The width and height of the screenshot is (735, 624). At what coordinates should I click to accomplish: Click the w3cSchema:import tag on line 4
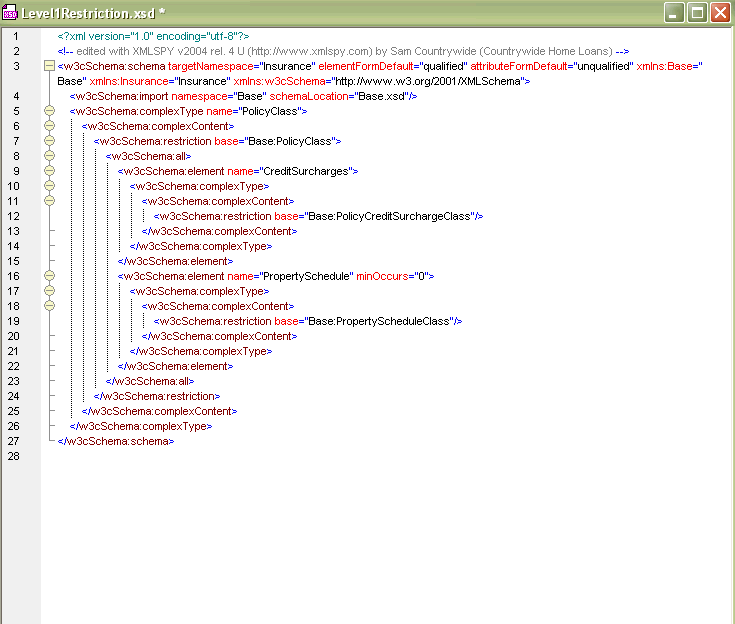pos(243,96)
